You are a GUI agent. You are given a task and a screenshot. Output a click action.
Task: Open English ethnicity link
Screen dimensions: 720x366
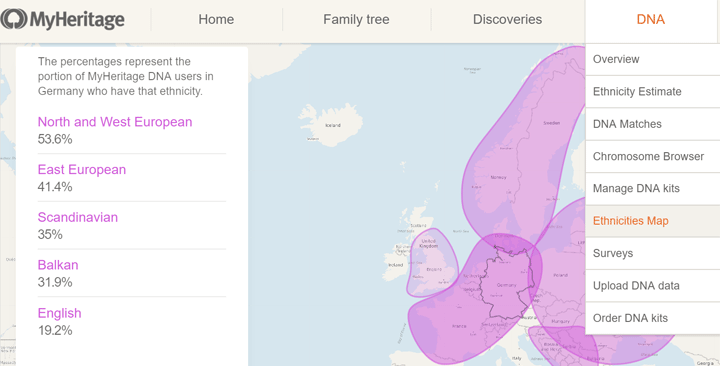coord(59,313)
